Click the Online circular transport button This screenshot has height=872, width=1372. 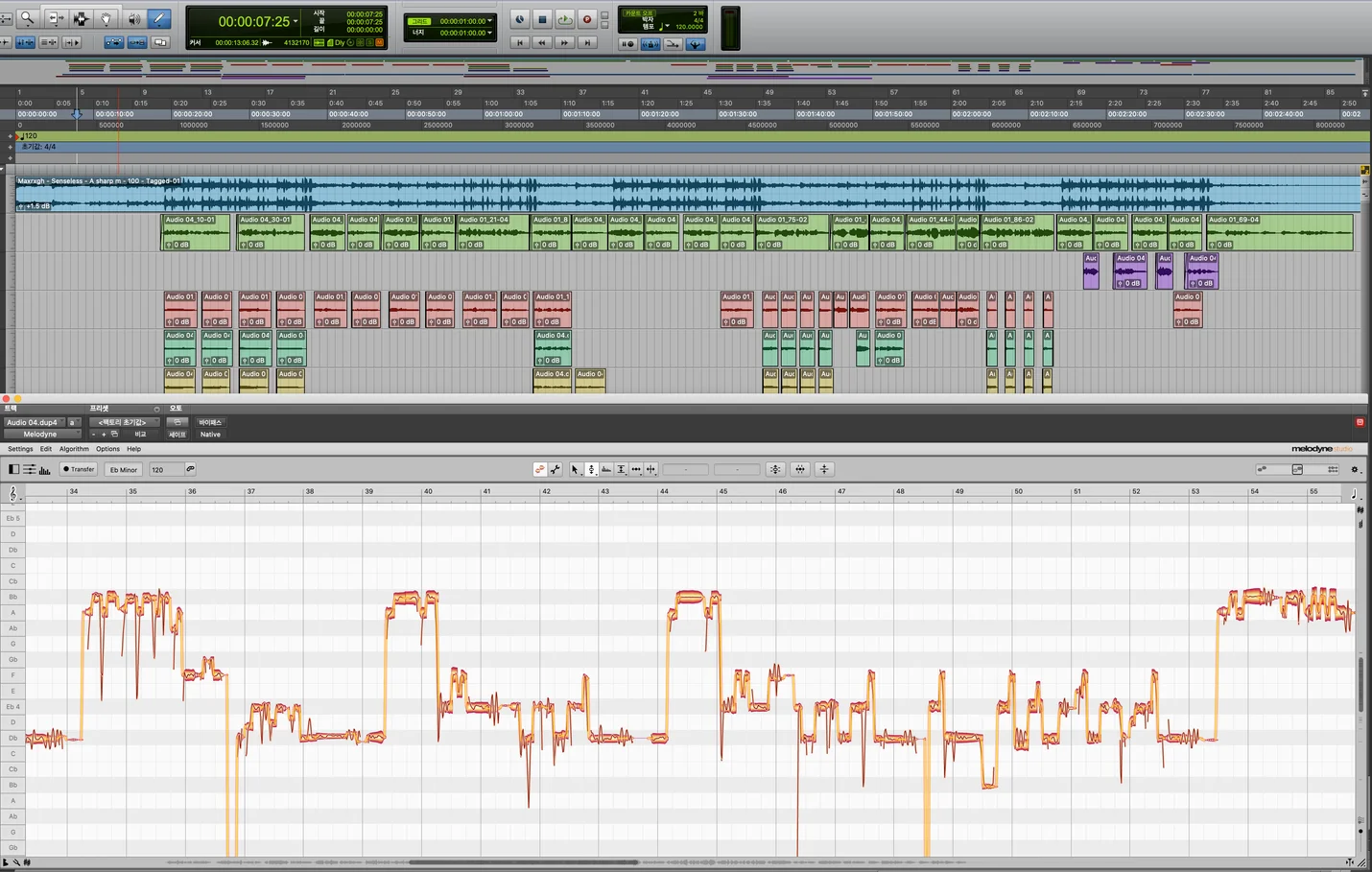[x=519, y=19]
